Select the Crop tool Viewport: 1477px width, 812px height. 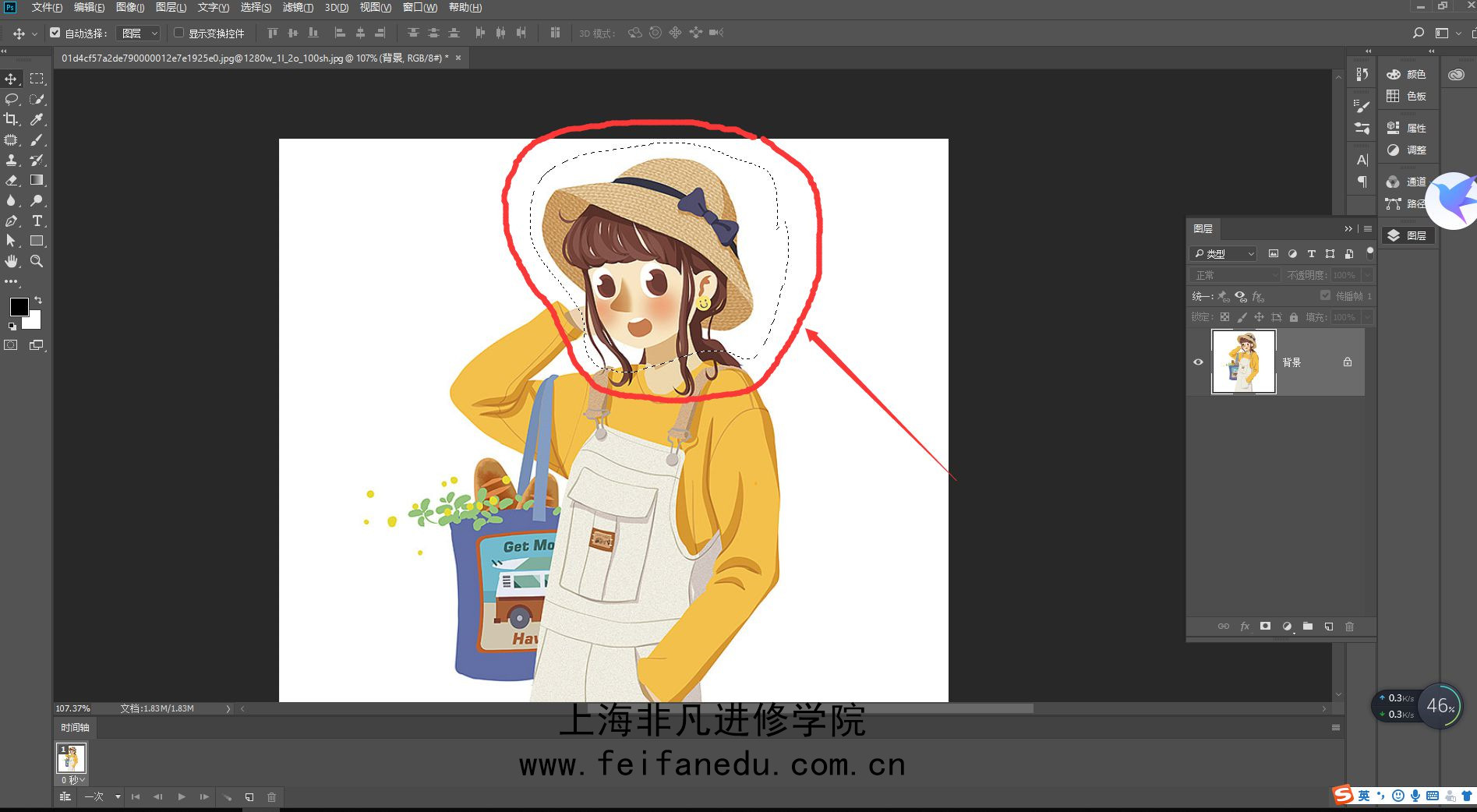click(x=12, y=119)
